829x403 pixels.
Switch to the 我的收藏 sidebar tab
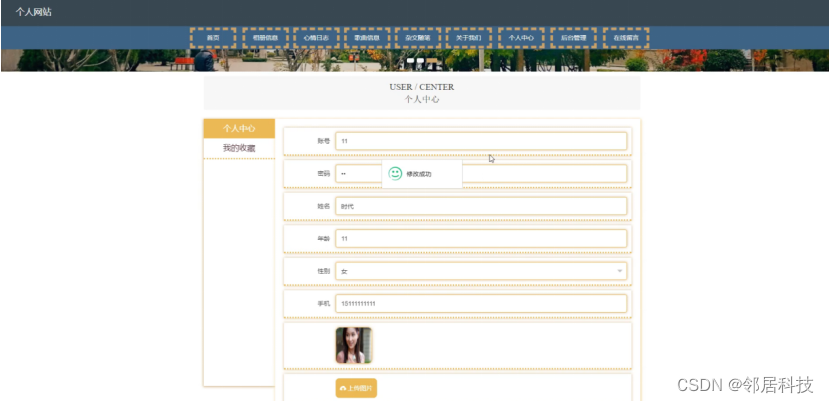click(x=239, y=148)
